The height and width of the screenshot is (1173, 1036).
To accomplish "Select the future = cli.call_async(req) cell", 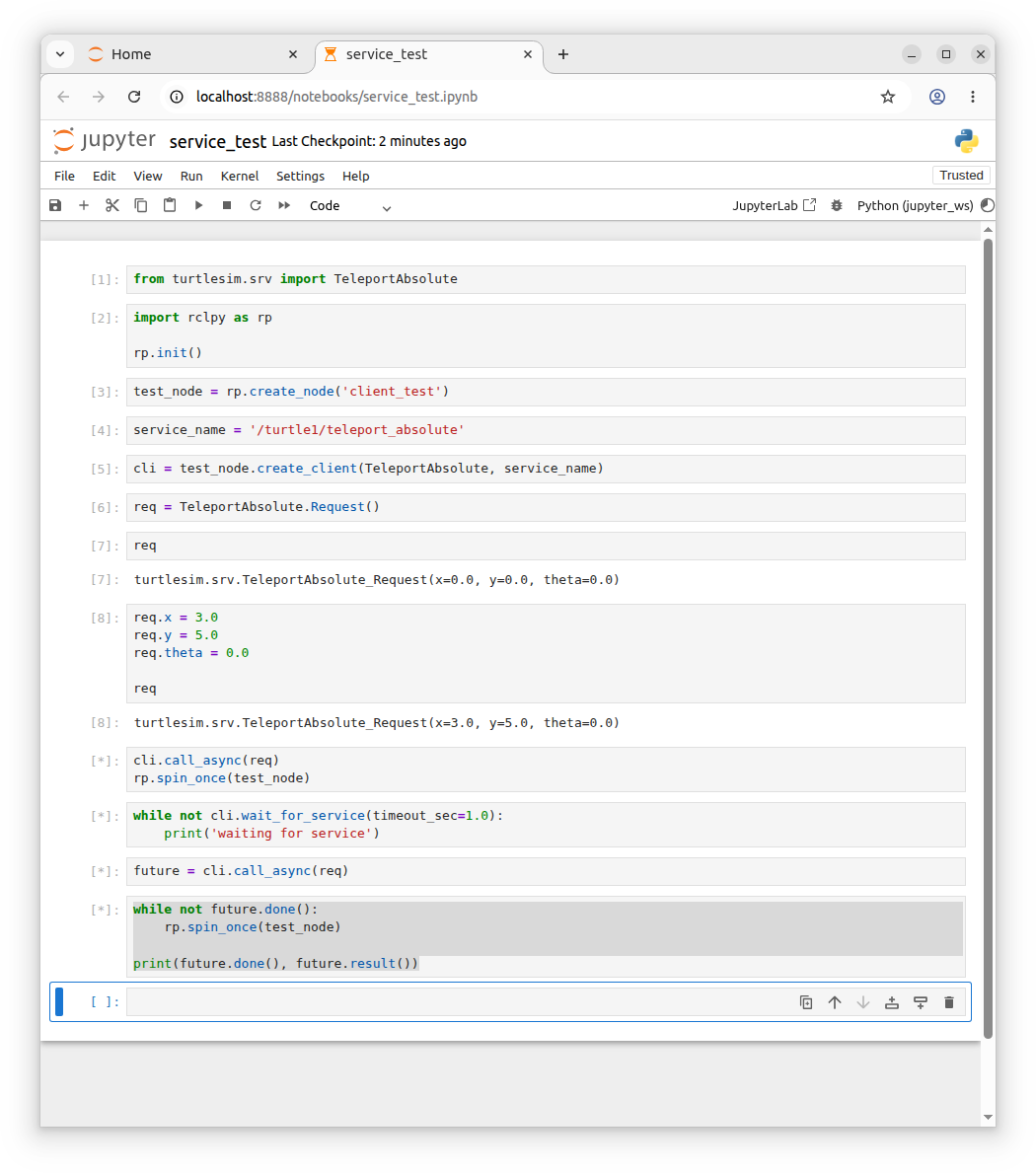I will (546, 871).
